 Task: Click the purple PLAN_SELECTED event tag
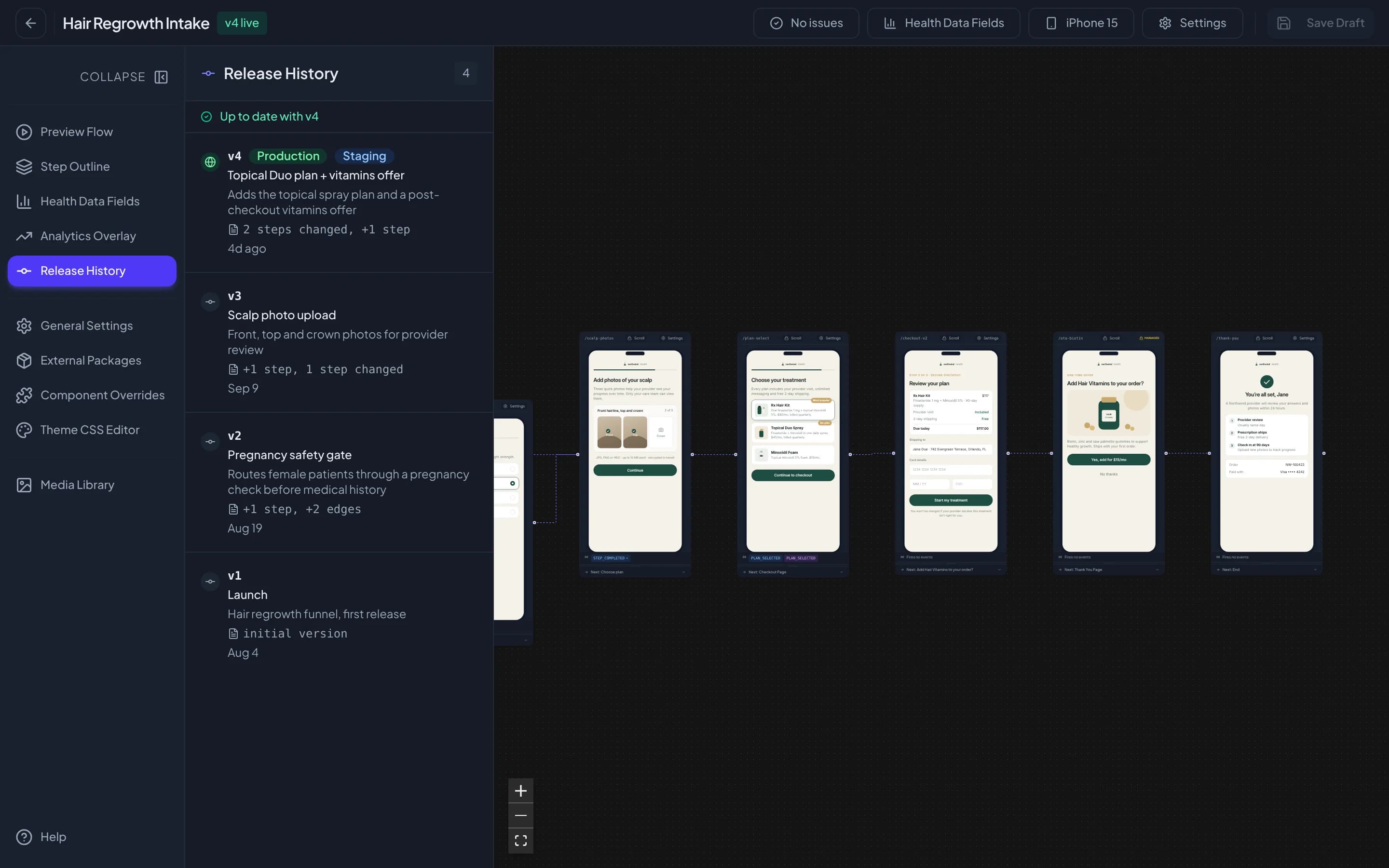[x=801, y=558]
